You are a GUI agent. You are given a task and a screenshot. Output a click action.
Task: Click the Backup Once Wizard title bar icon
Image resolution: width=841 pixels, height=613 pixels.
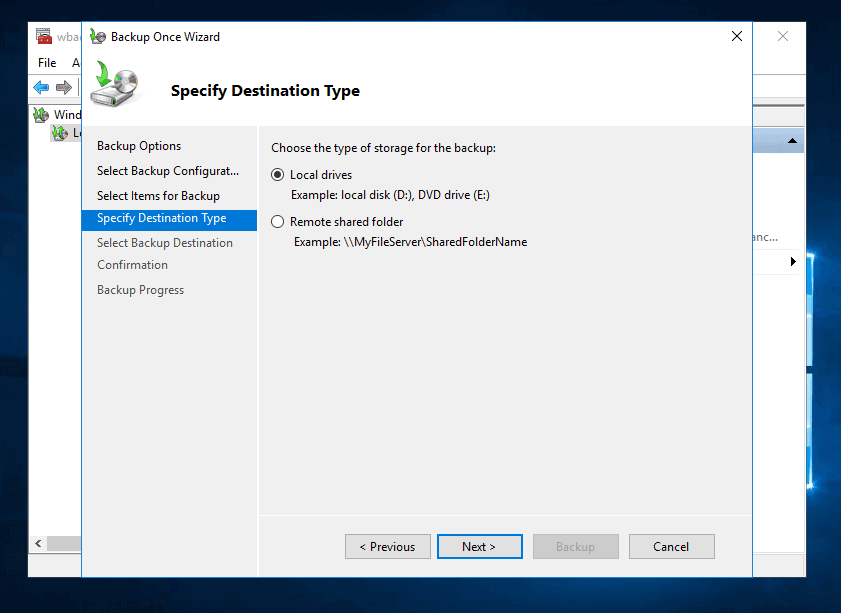[x=98, y=37]
